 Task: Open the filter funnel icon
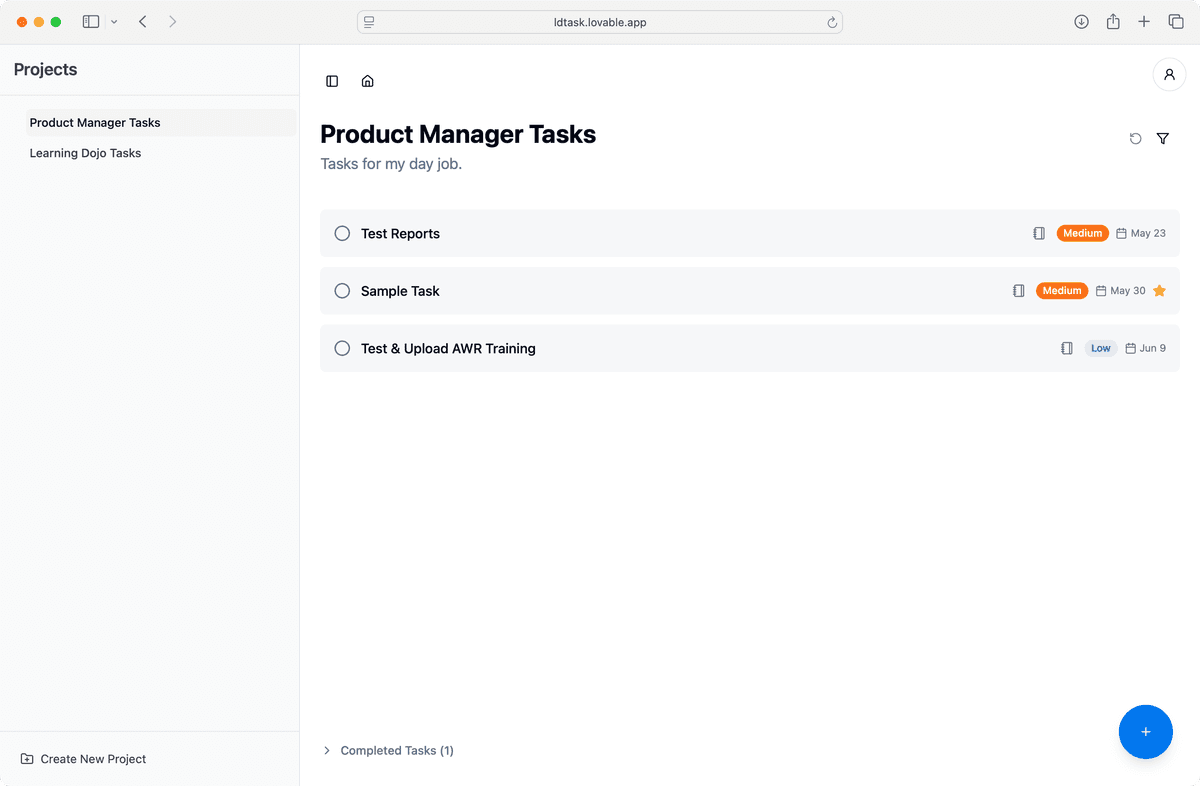[1163, 139]
